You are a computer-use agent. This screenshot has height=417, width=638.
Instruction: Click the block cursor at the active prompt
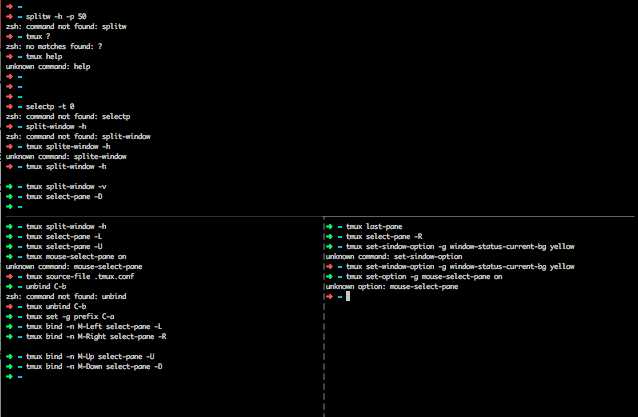tap(348, 296)
